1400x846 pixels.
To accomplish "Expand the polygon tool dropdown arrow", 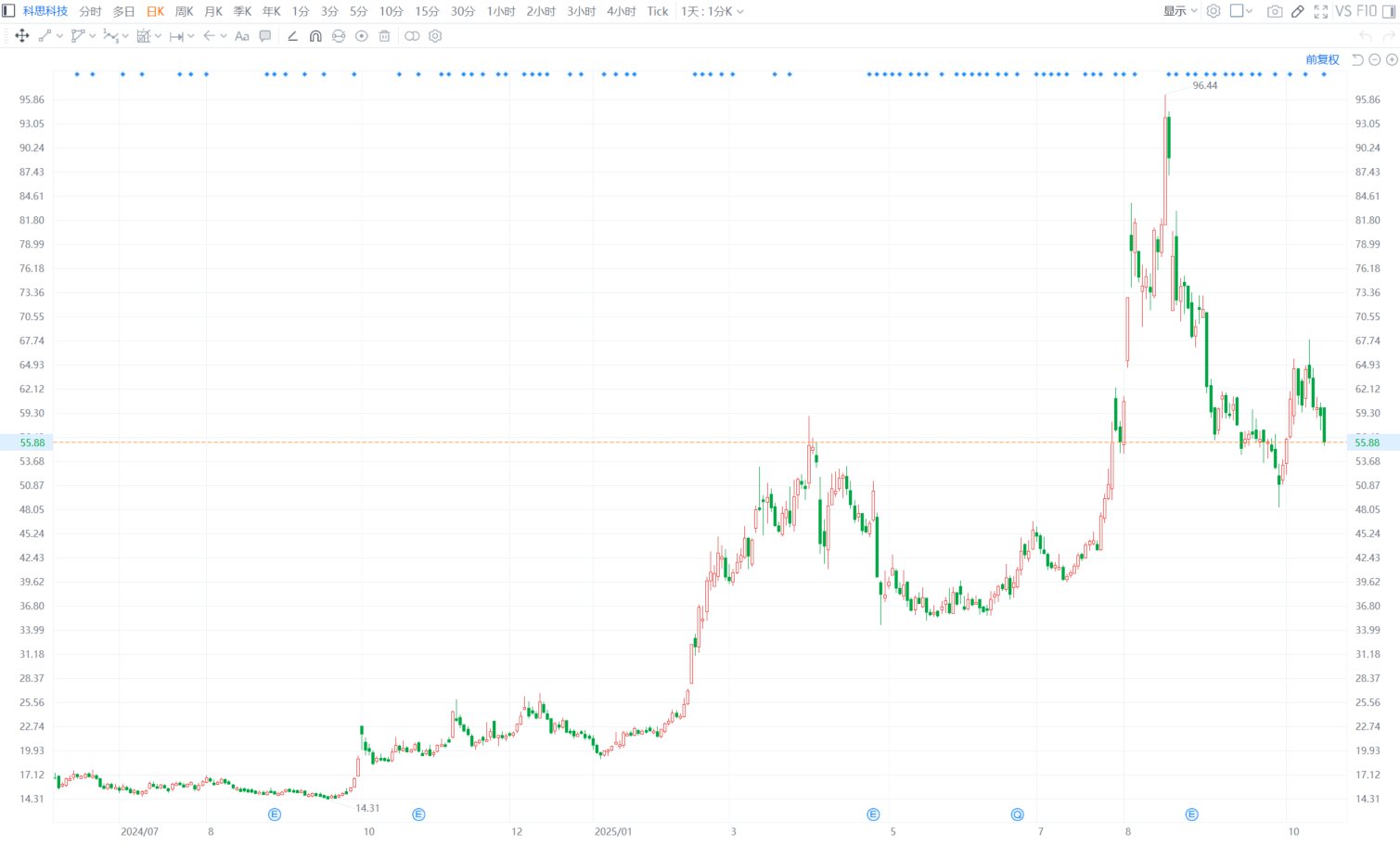I will (92, 36).
